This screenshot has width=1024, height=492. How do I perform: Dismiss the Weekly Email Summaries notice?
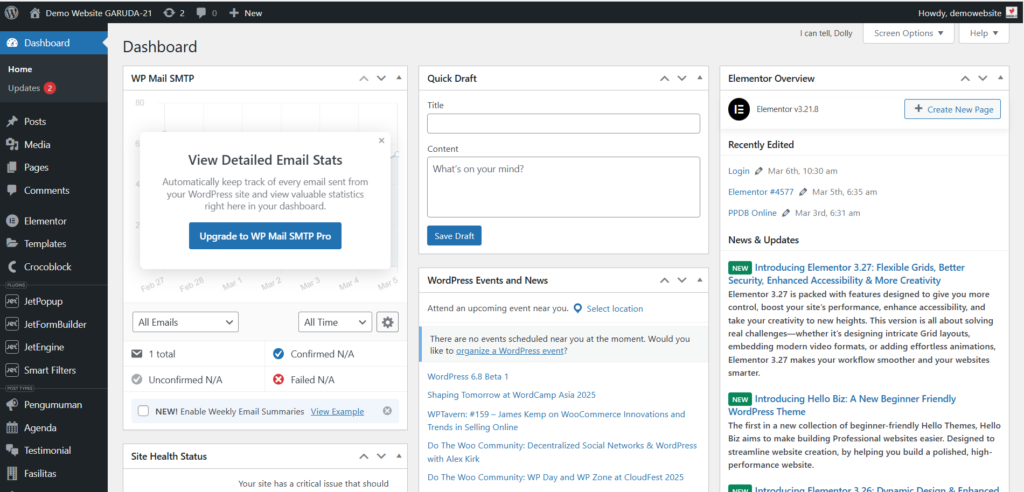[387, 411]
